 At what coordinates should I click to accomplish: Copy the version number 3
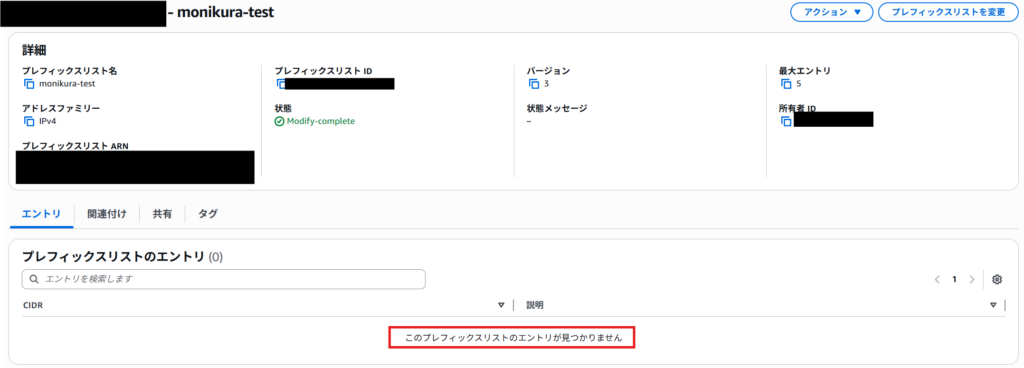(x=534, y=84)
